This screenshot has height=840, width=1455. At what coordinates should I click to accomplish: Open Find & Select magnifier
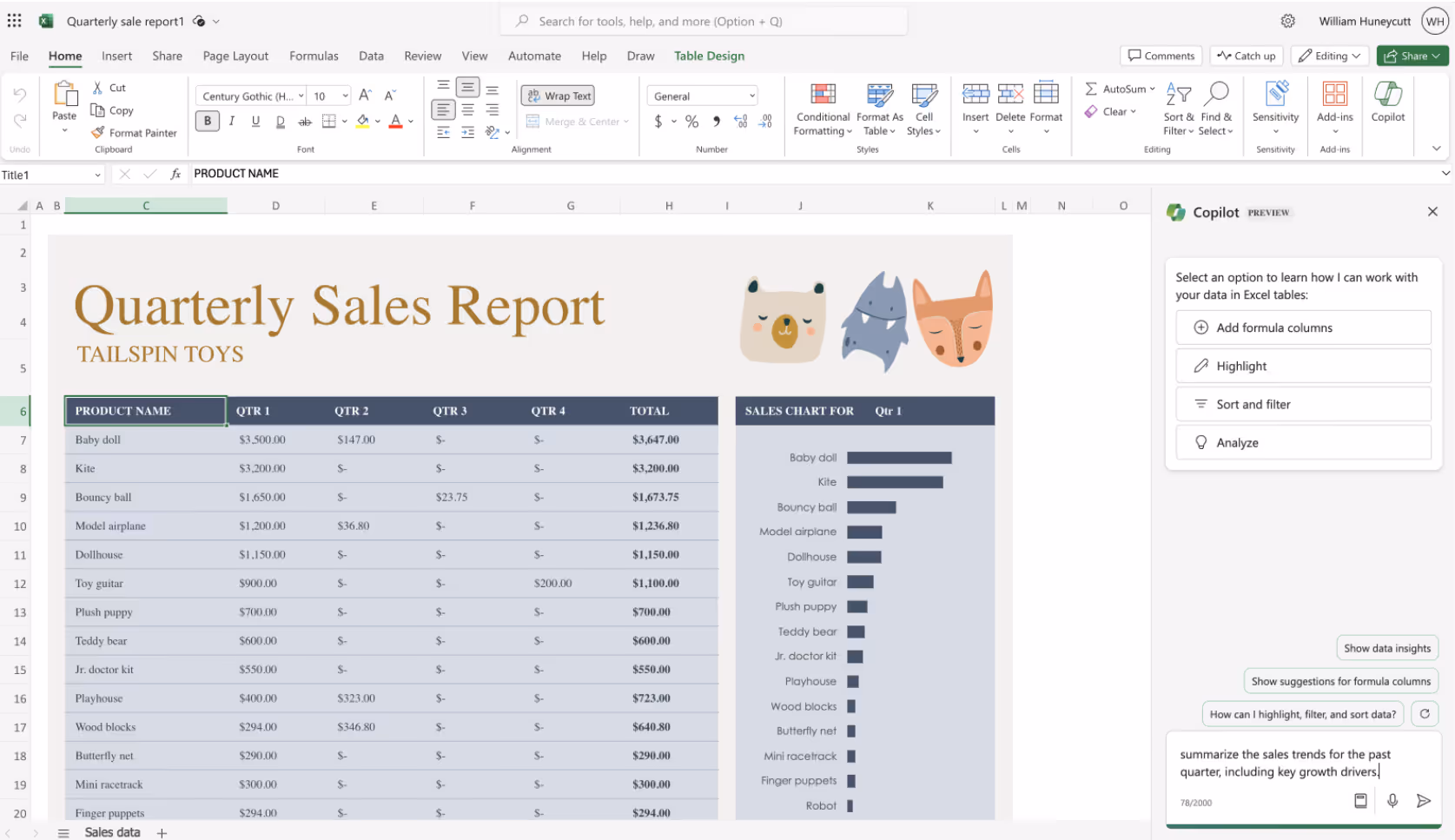(1216, 94)
